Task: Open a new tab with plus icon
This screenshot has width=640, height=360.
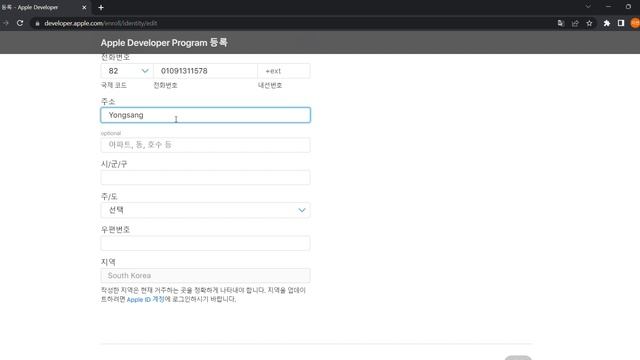Action: pyautogui.click(x=101, y=7)
